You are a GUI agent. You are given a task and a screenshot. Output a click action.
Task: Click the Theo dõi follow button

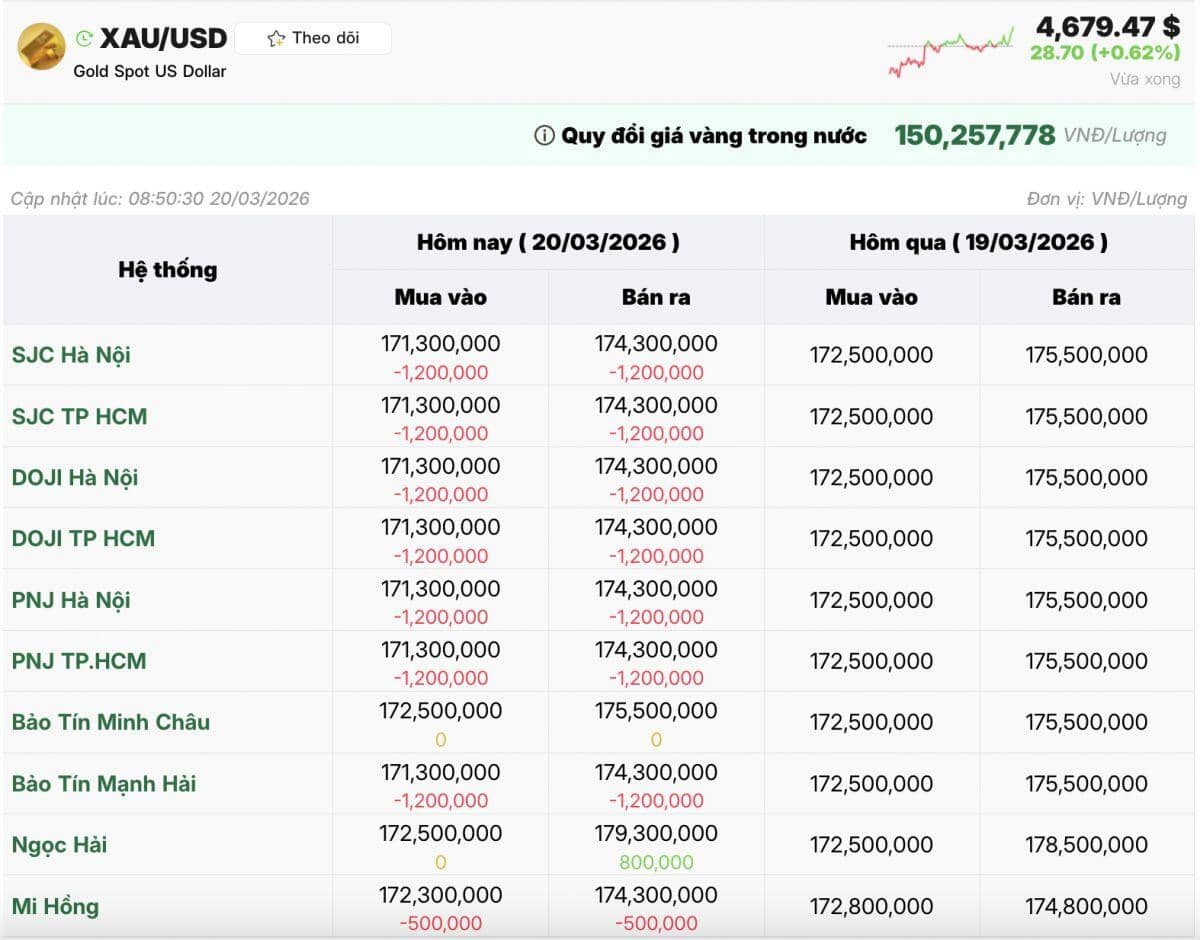click(313, 39)
